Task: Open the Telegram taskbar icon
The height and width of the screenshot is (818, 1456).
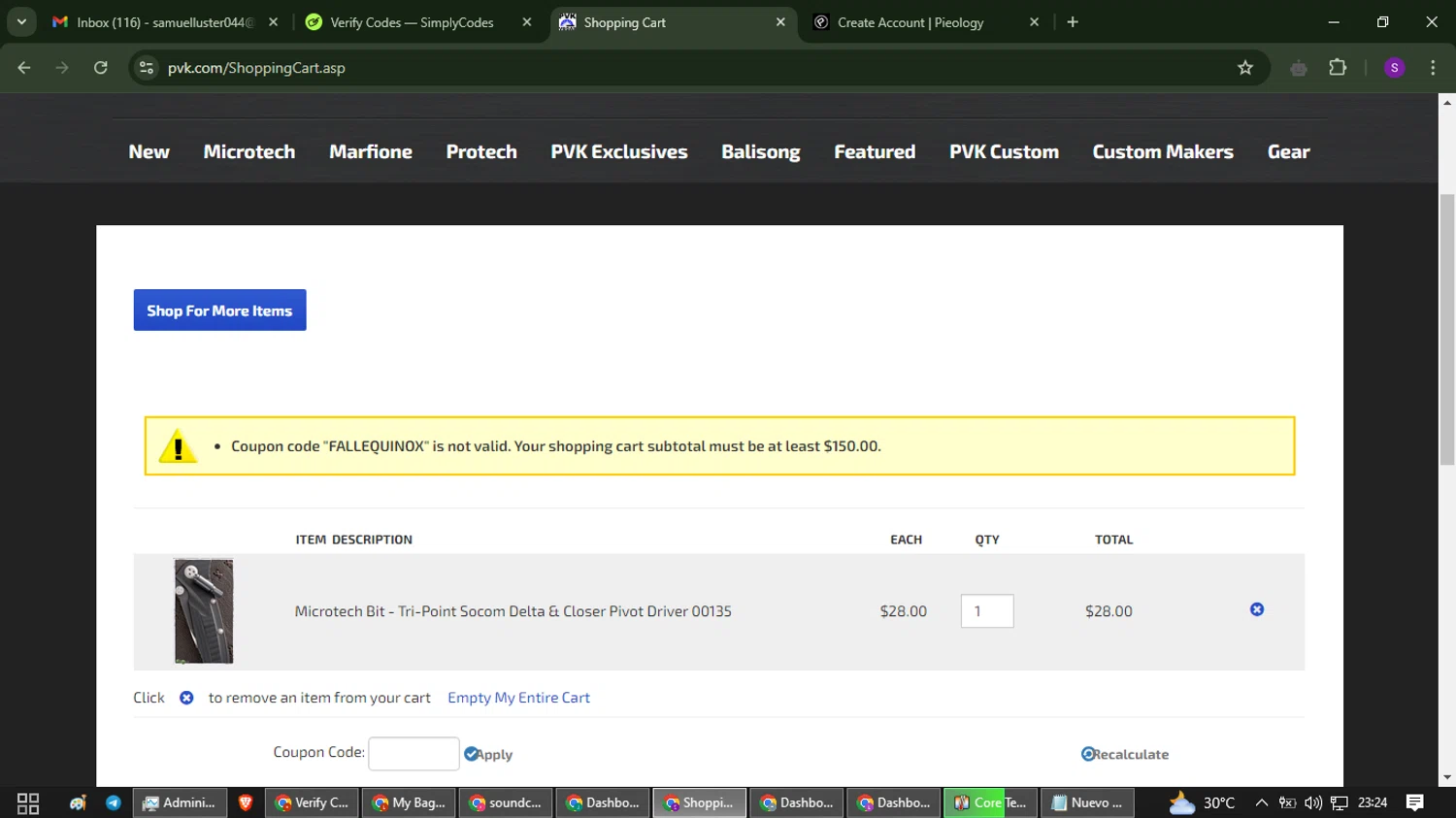Action: (114, 803)
